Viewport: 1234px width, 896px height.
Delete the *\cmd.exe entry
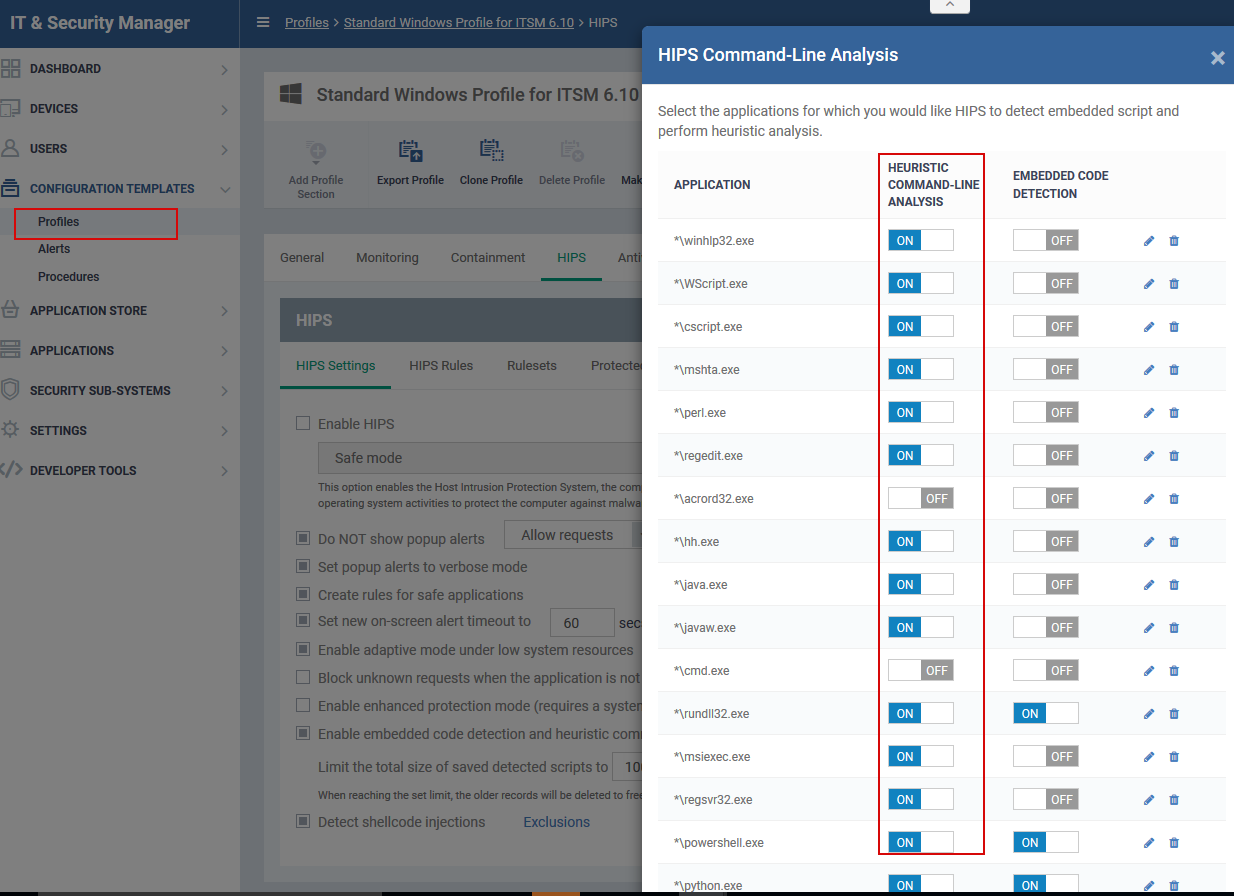click(1174, 671)
